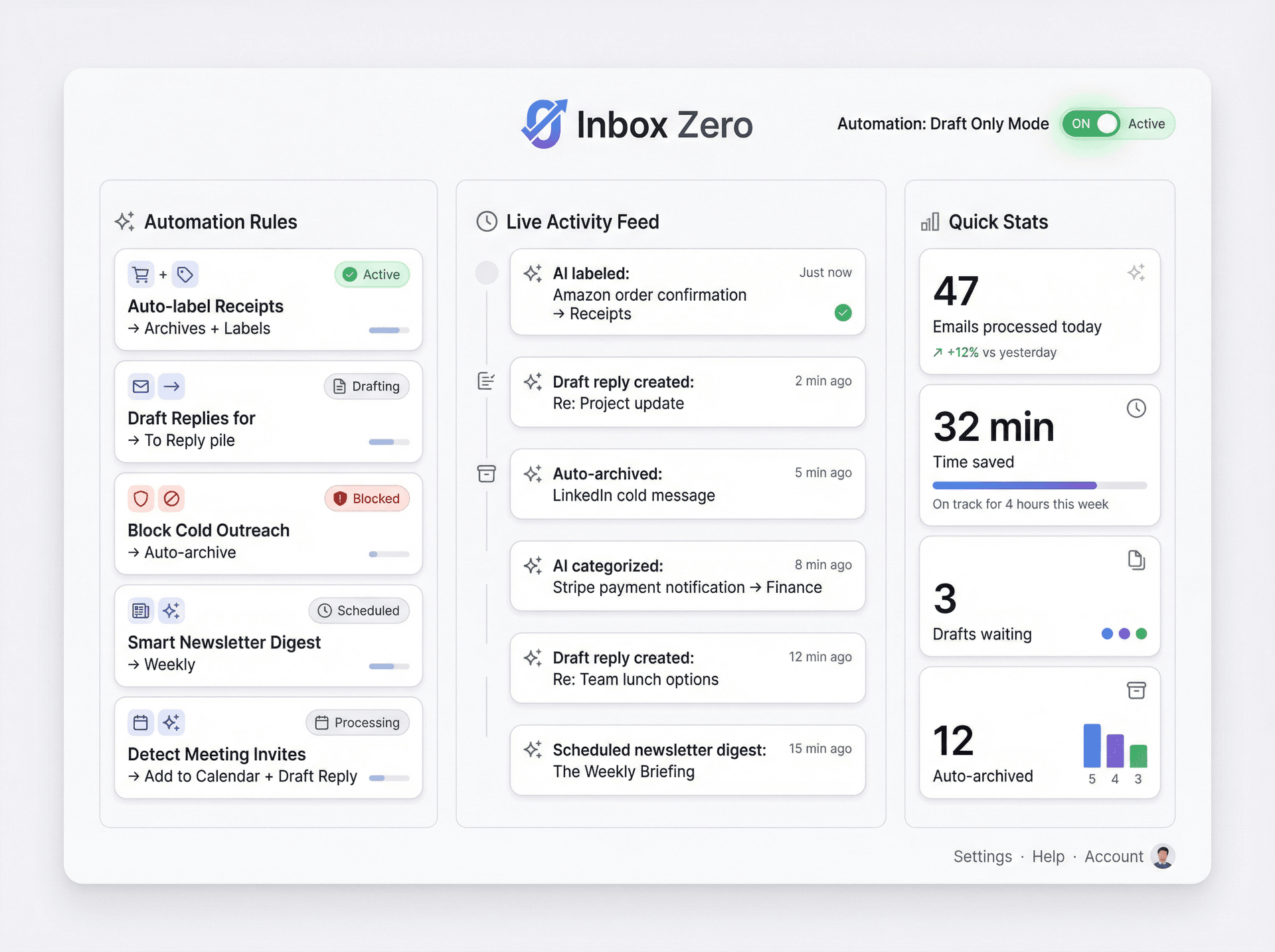
Task: Click the Help link
Action: (x=1048, y=856)
